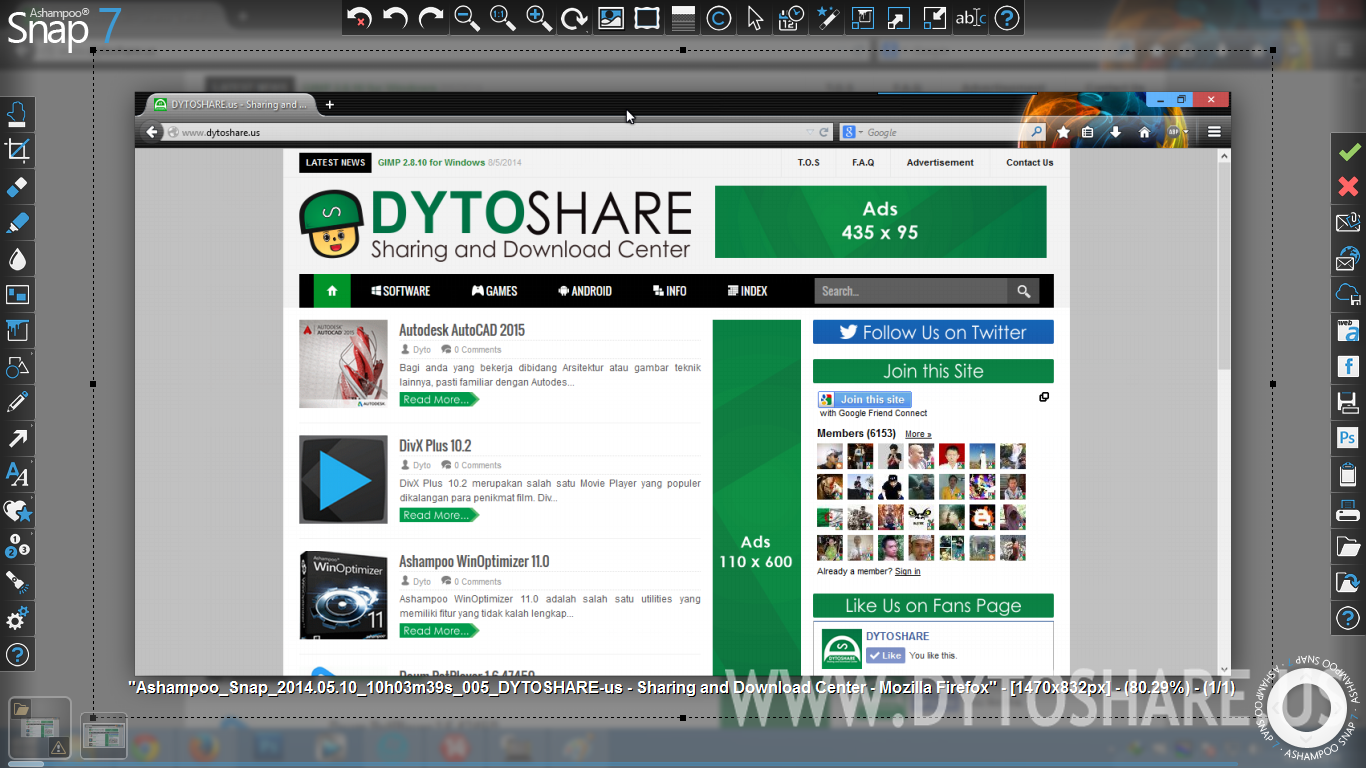Select the Highlighter marker tool
The height and width of the screenshot is (768, 1366).
point(17,223)
